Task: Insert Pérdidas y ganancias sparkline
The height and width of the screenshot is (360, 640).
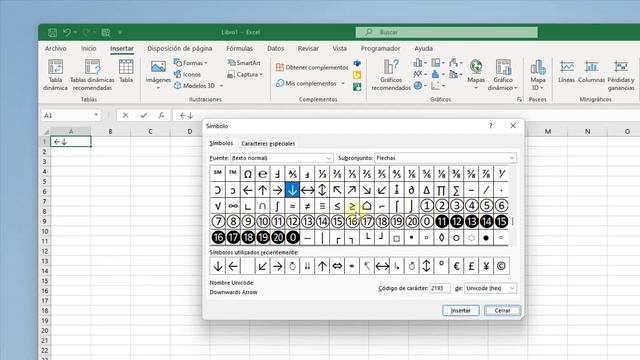Action: [621, 75]
